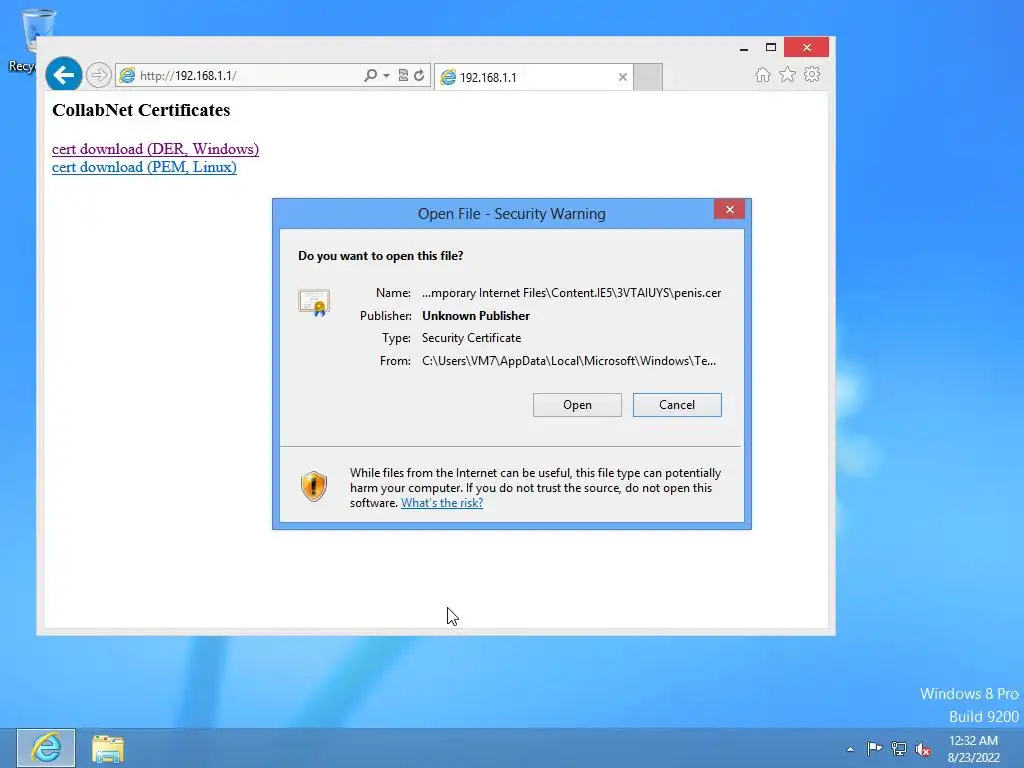Click the Internet Explorer taskbar icon
The height and width of the screenshot is (768, 1024).
pos(46,748)
